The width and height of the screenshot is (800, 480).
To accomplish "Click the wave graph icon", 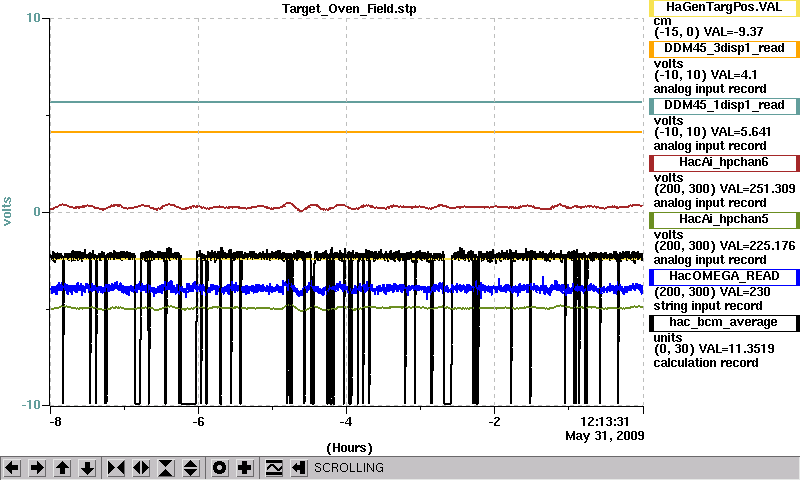I will click(x=274, y=468).
